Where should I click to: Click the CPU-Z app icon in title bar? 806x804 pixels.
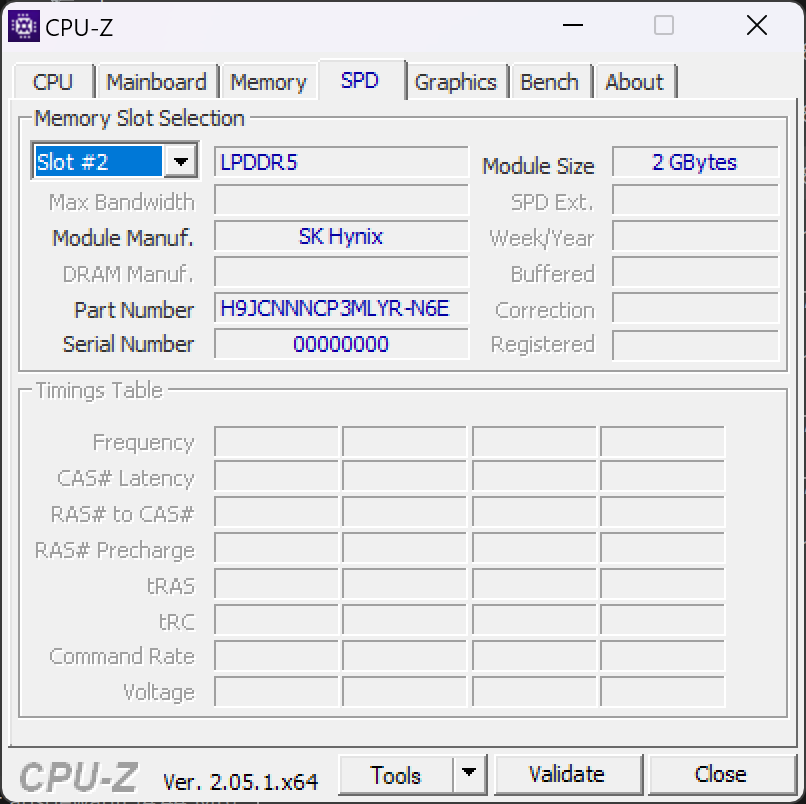24,26
